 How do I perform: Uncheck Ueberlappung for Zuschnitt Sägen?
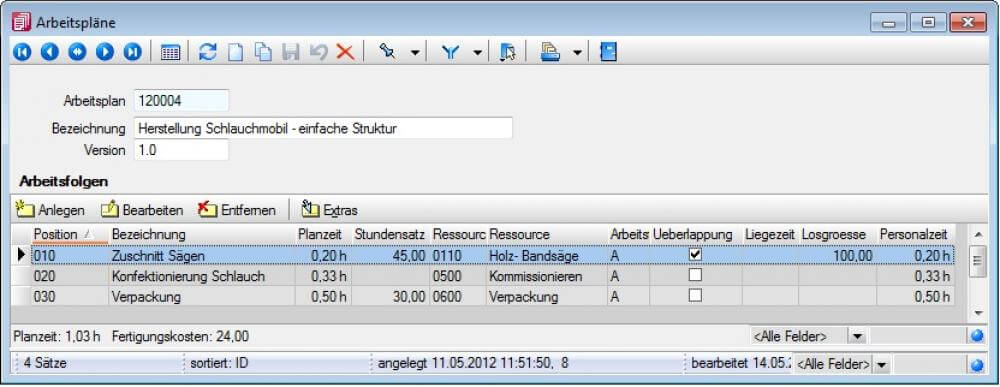point(695,254)
